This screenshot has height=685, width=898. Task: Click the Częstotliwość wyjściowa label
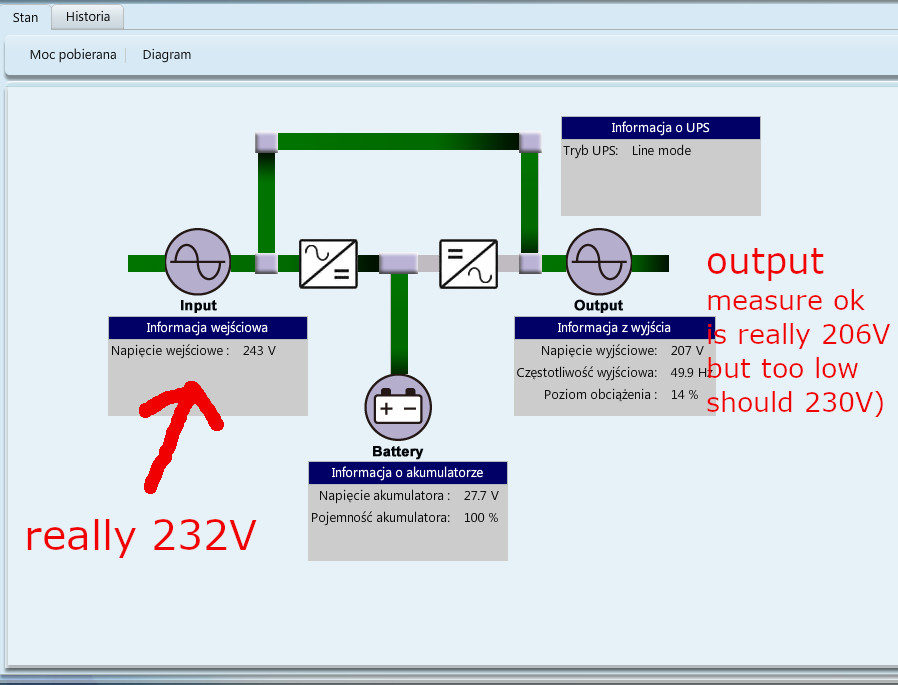586,373
